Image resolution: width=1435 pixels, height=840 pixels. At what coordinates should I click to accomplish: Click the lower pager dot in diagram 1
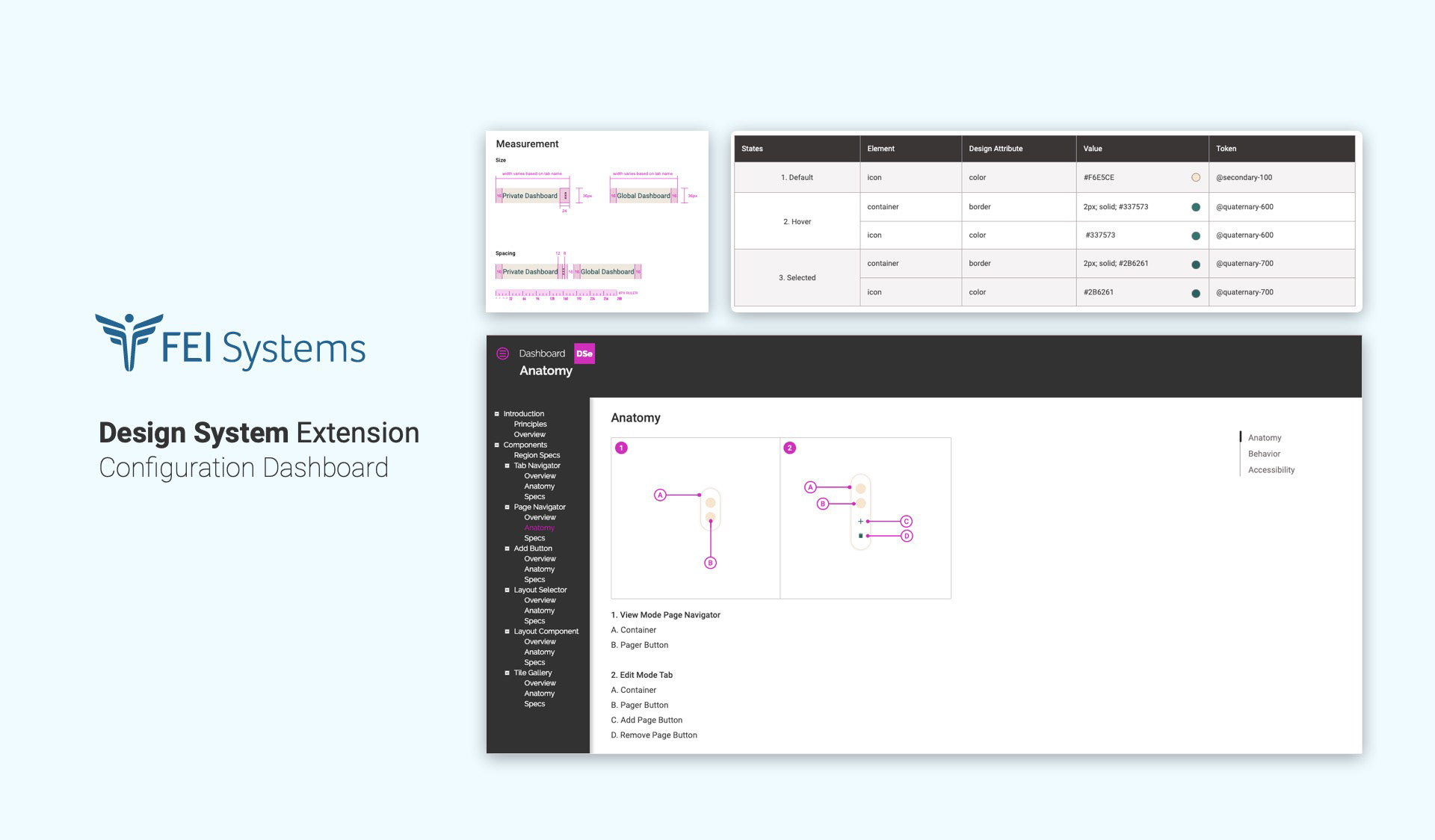tap(711, 517)
